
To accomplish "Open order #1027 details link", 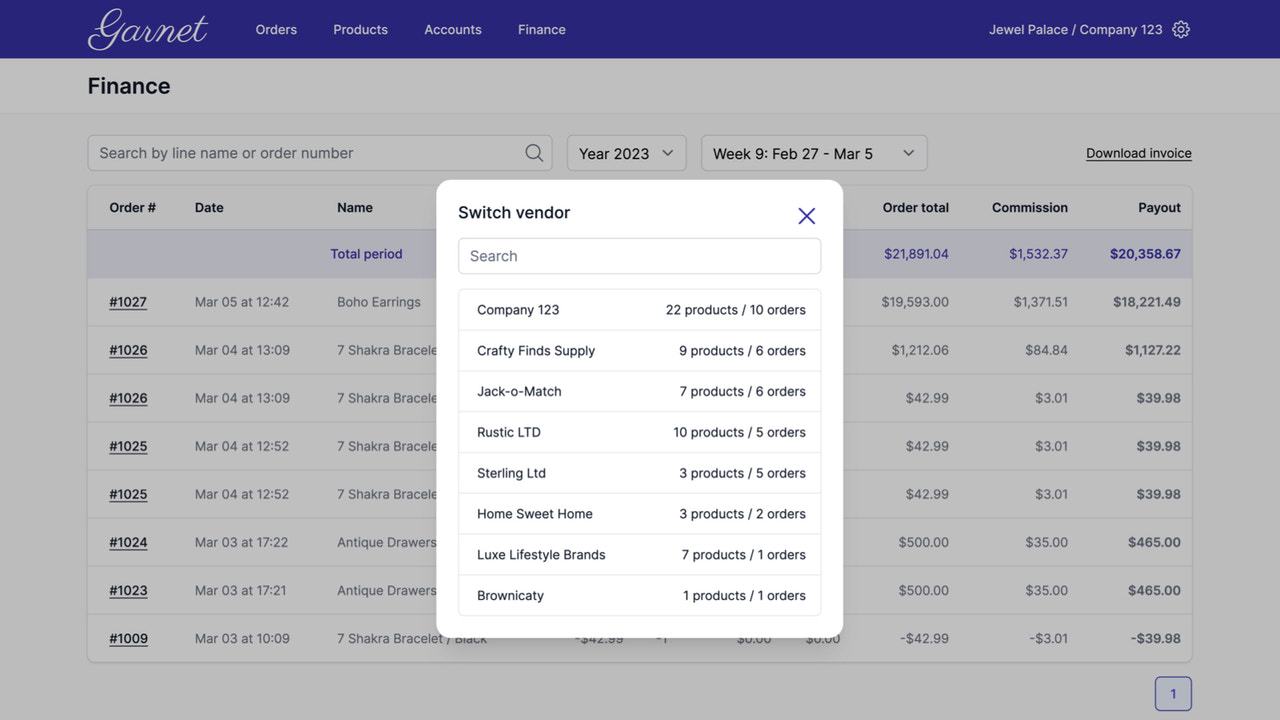I will pyautogui.click(x=128, y=301).
